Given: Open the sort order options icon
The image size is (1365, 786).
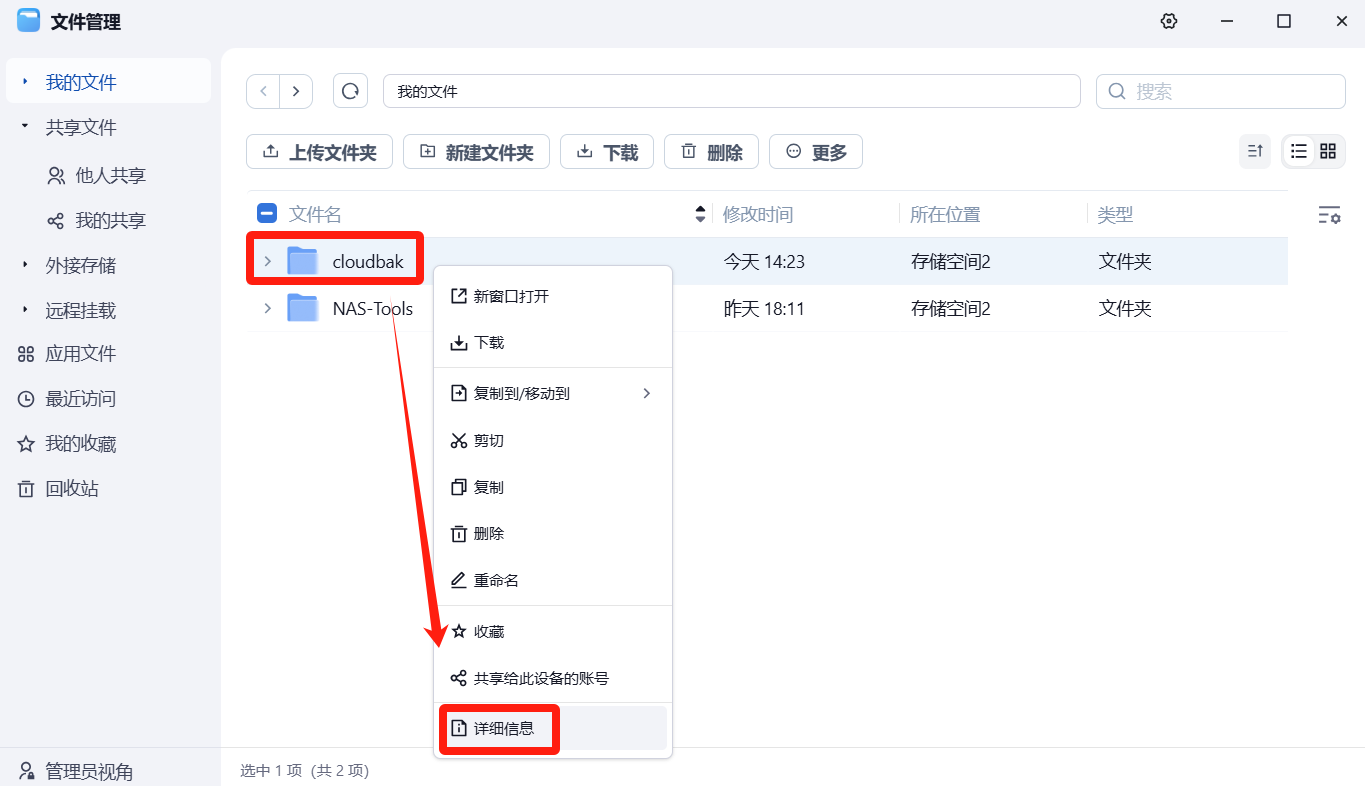Looking at the screenshot, I should point(1255,151).
